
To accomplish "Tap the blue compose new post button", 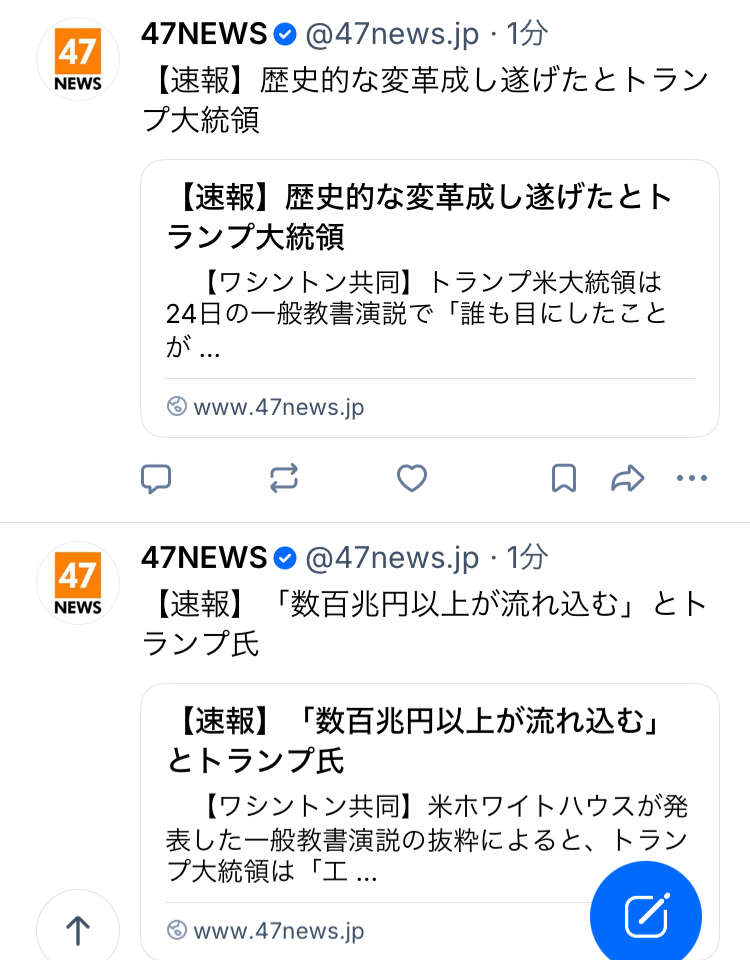I will click(x=646, y=915).
